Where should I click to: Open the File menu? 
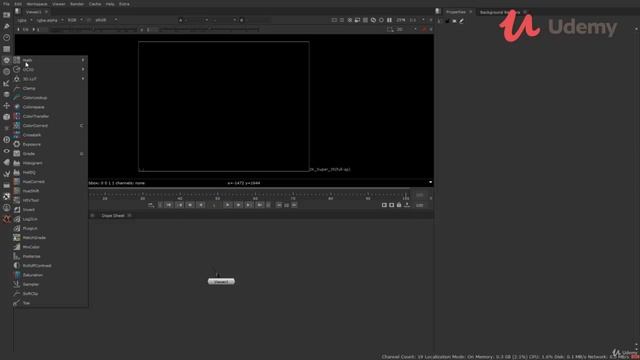coord(6,4)
